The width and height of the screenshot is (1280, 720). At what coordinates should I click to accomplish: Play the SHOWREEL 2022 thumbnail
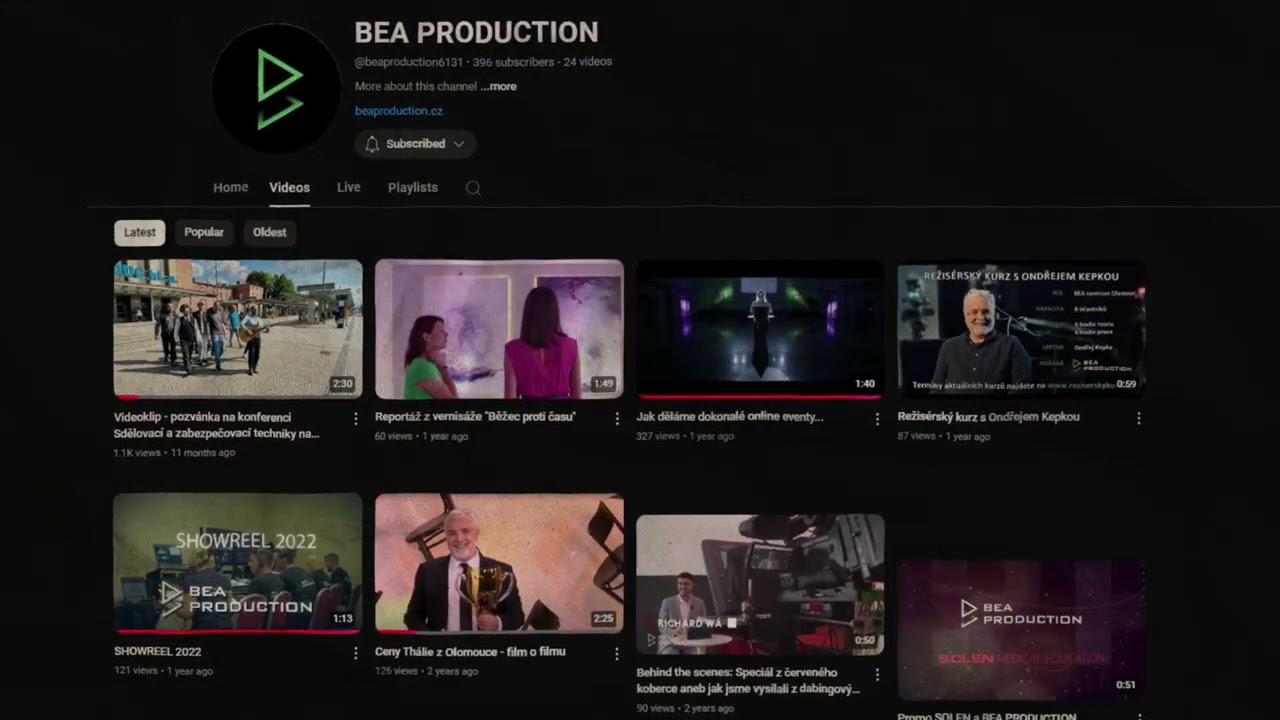tap(238, 563)
